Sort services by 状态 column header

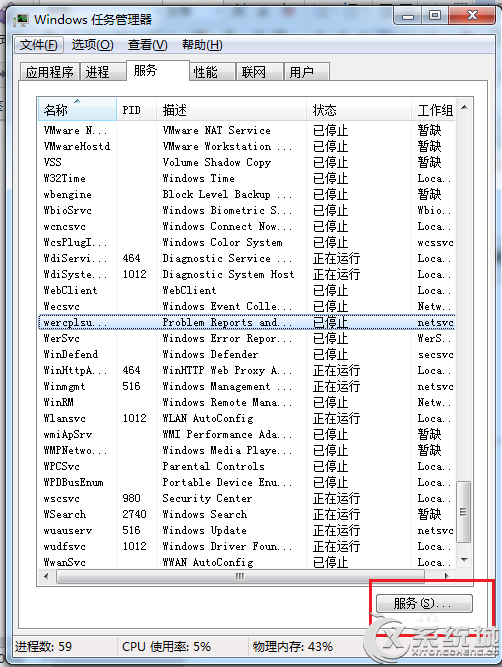point(359,110)
